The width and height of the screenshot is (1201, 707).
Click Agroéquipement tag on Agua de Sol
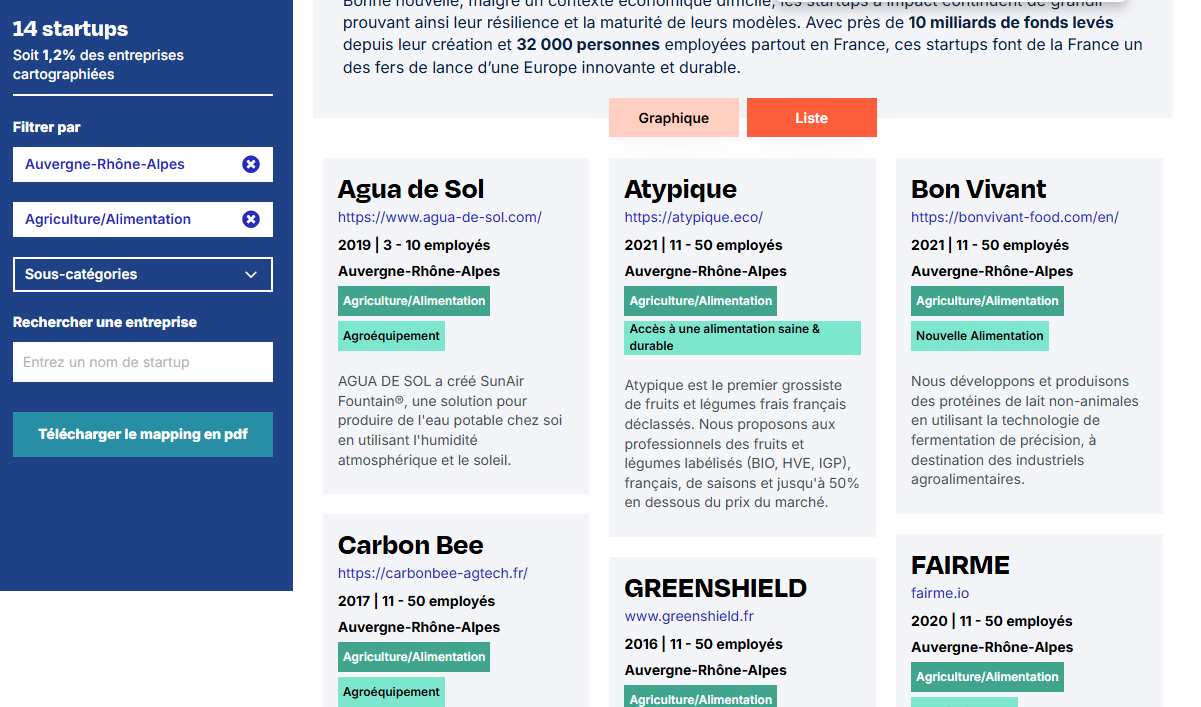click(391, 336)
